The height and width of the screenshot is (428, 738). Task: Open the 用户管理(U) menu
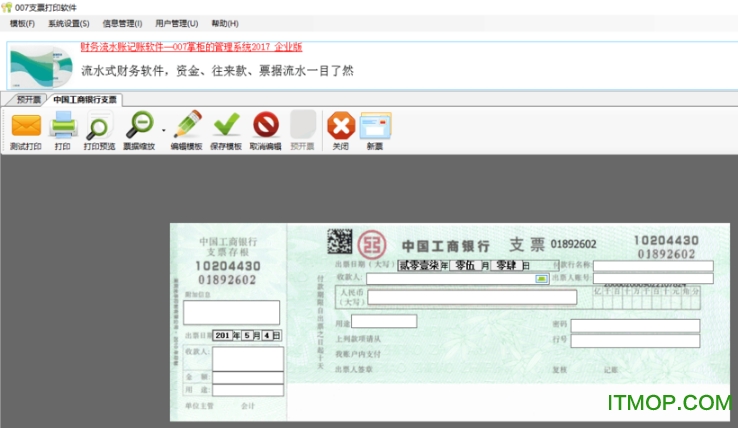(x=176, y=24)
